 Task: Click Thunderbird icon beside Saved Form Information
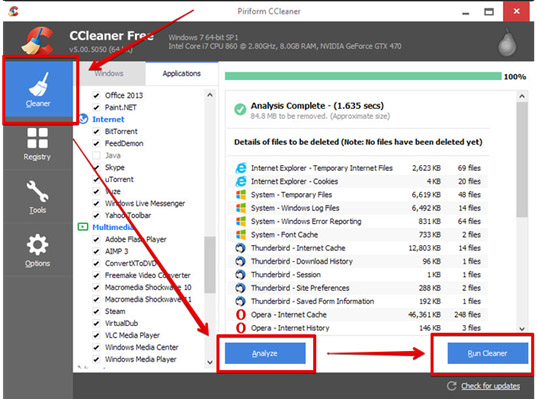241,301
